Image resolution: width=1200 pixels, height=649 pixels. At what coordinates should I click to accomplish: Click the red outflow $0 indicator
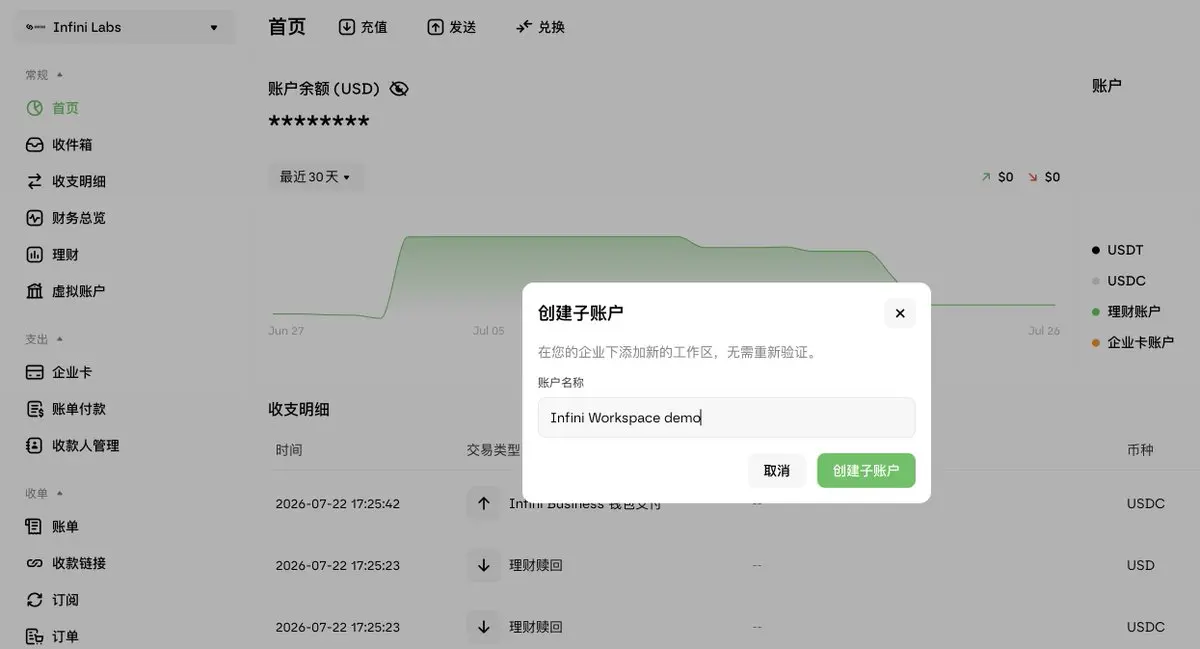(1044, 177)
